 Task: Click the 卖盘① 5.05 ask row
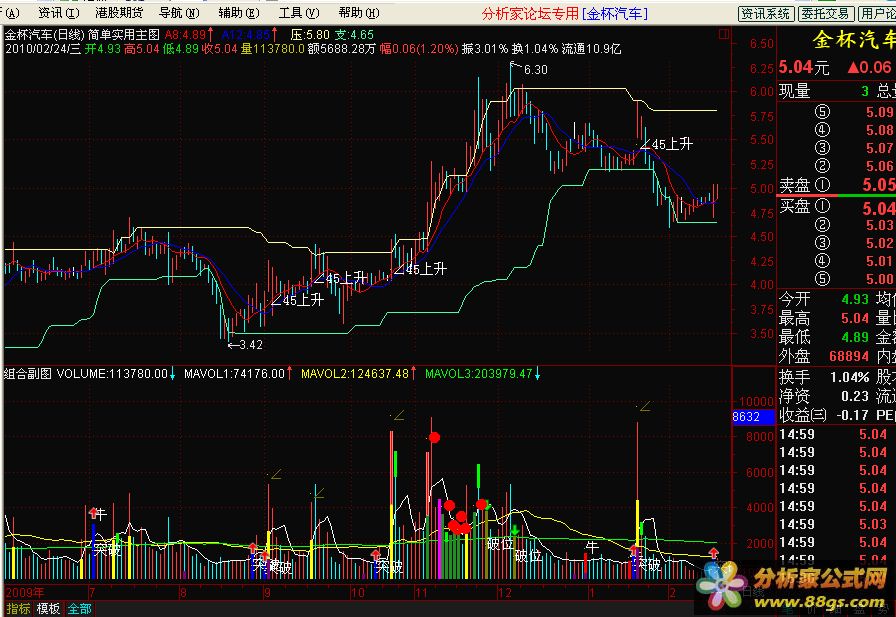(837, 185)
